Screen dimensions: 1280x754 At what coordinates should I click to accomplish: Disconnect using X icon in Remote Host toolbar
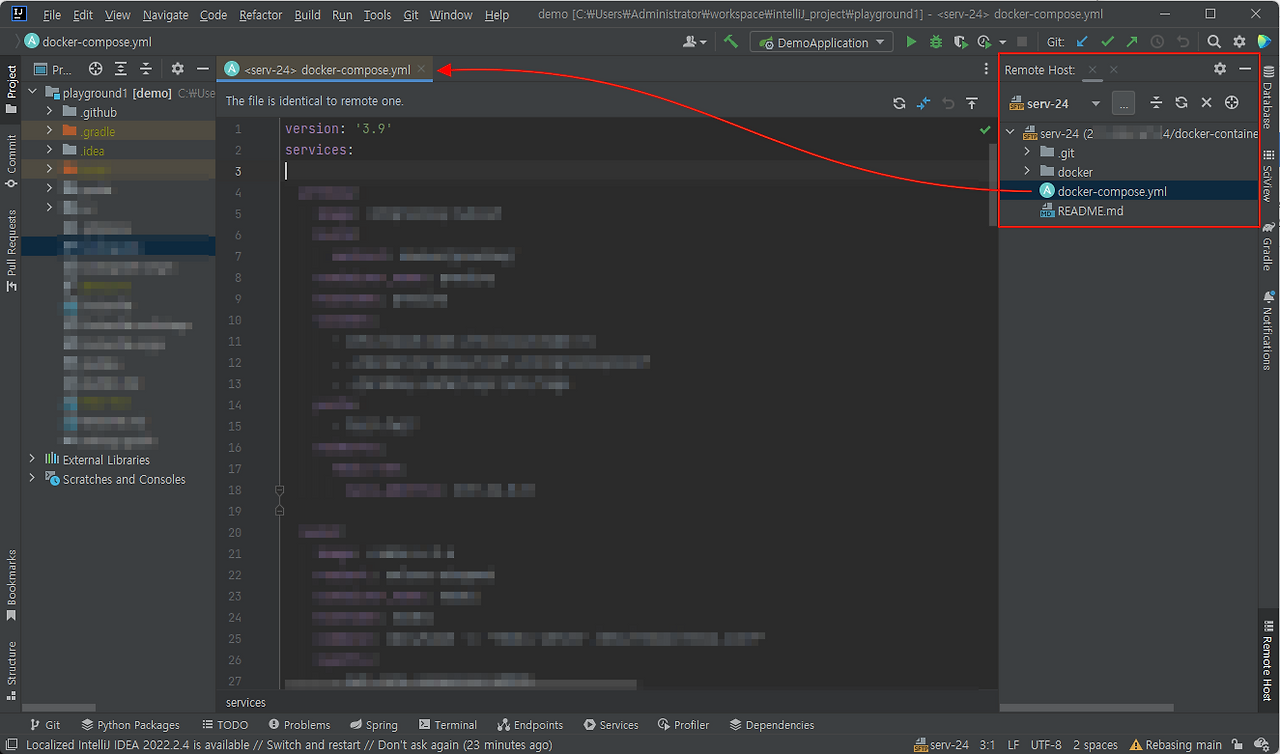pos(1206,103)
